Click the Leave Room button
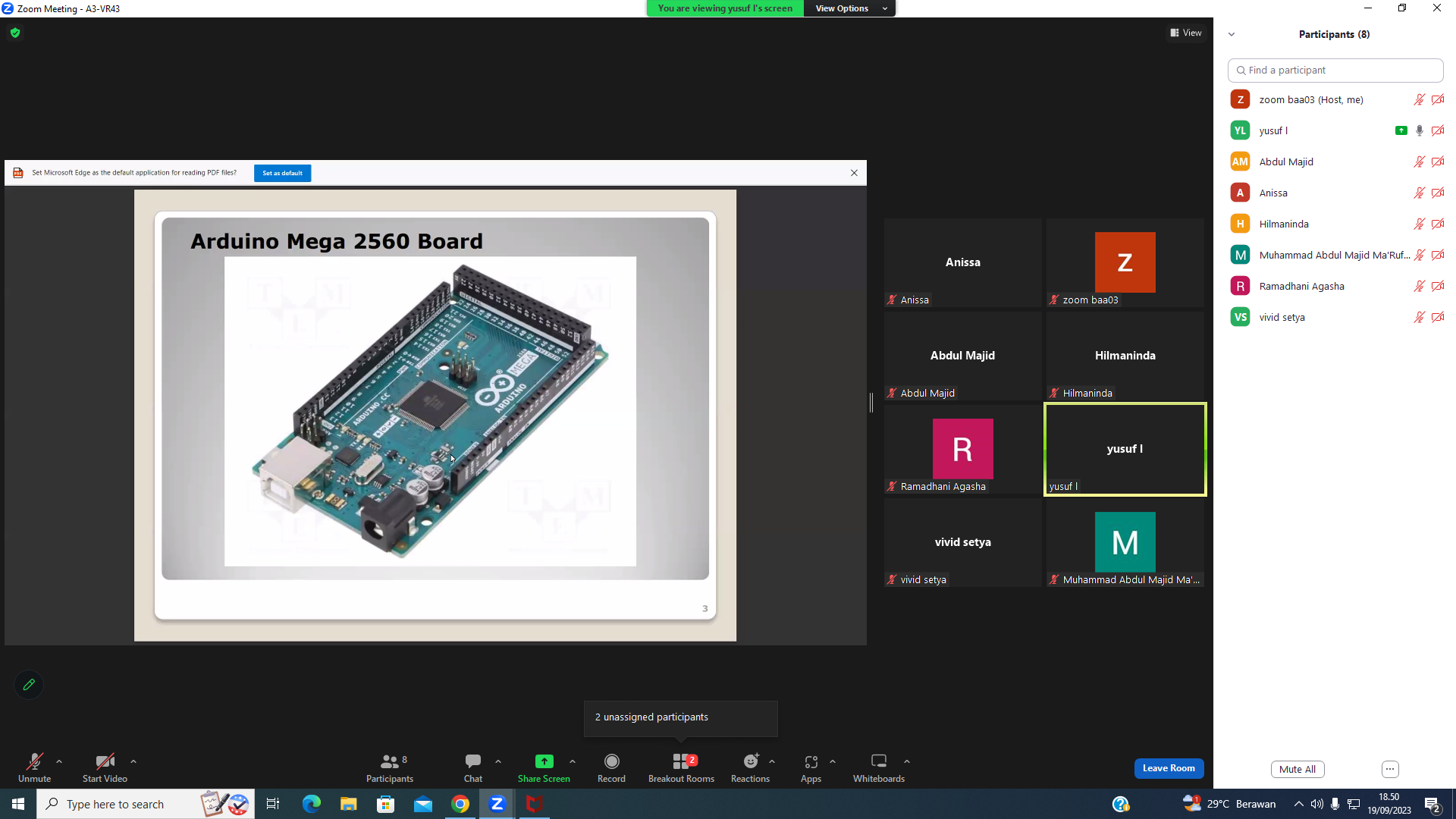Viewport: 1456px width, 819px height. coord(1169,768)
